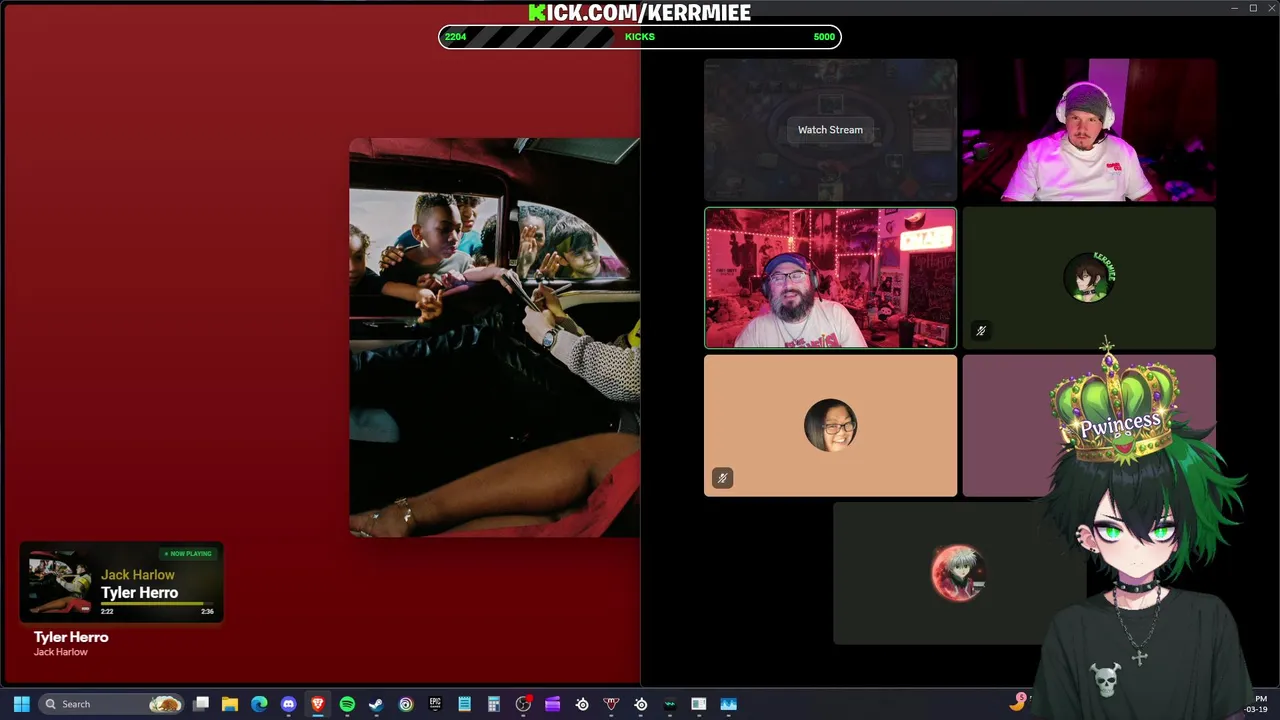Select the webcam tile with the bearded man
1280x720 pixels.
coord(830,278)
